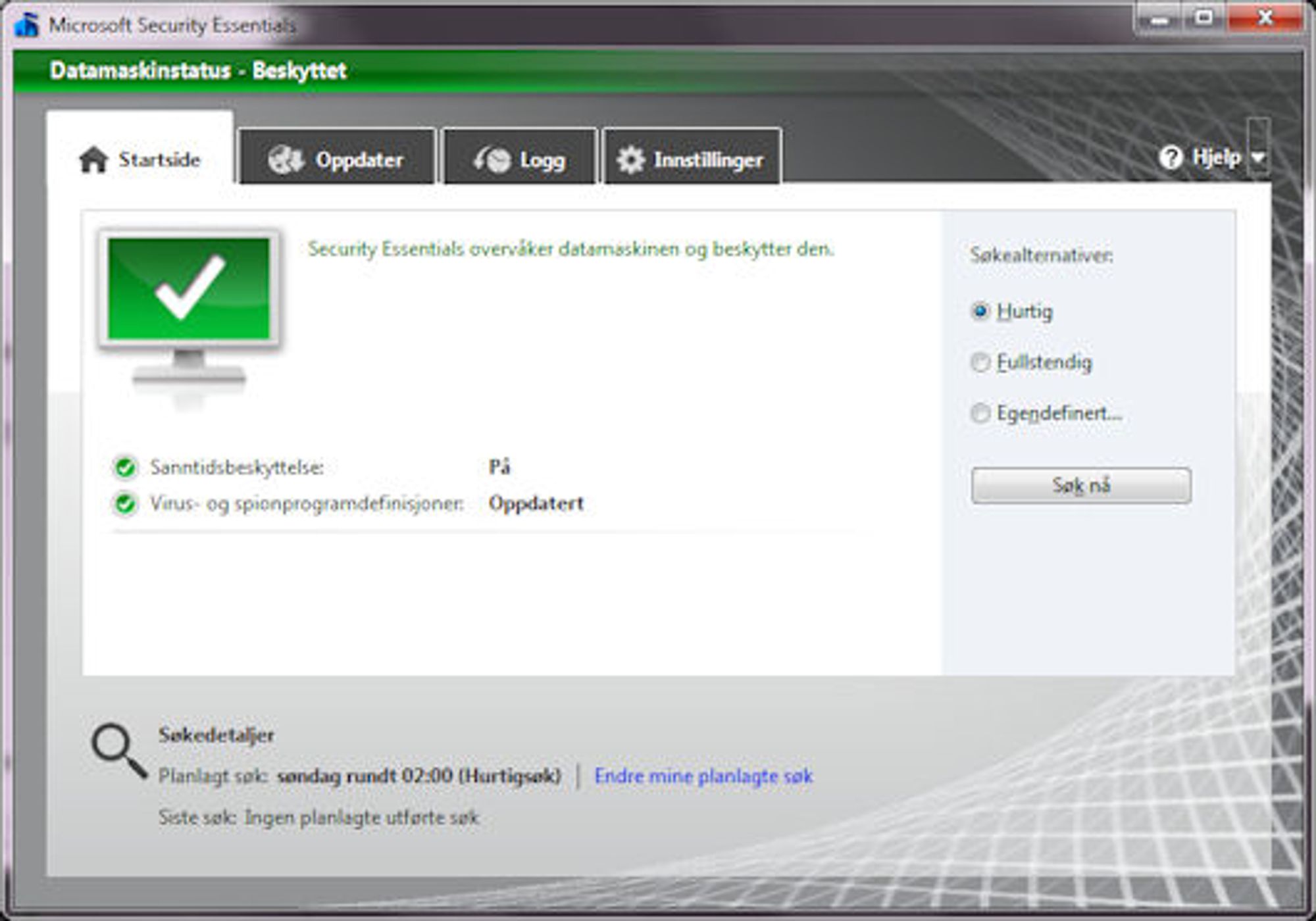The image size is (1316, 921).
Task: Start scan with Søk nå button
Action: [x=1081, y=485]
